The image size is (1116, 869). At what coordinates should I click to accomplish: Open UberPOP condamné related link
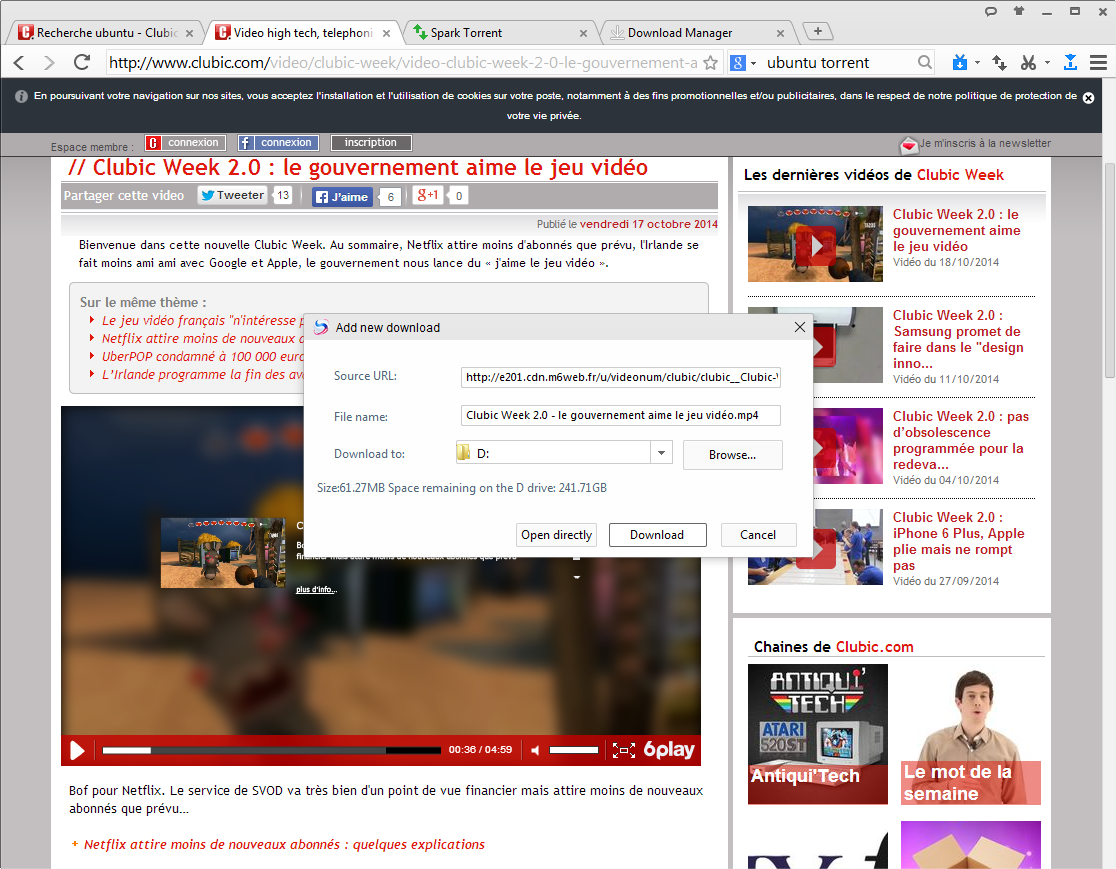pos(203,357)
